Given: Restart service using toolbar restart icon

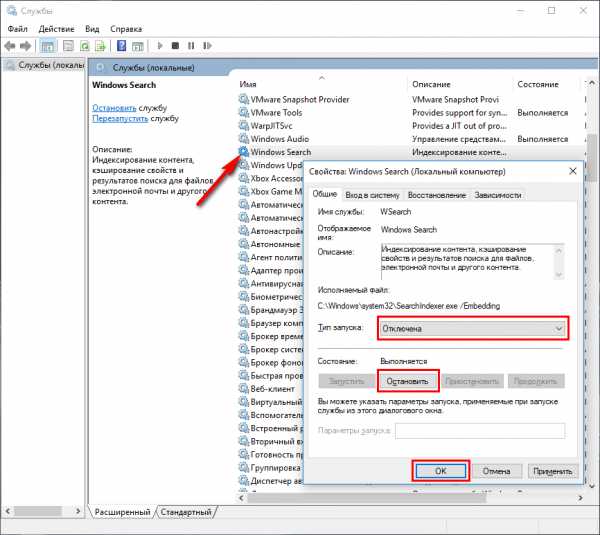Looking at the screenshot, I should click(207, 46).
